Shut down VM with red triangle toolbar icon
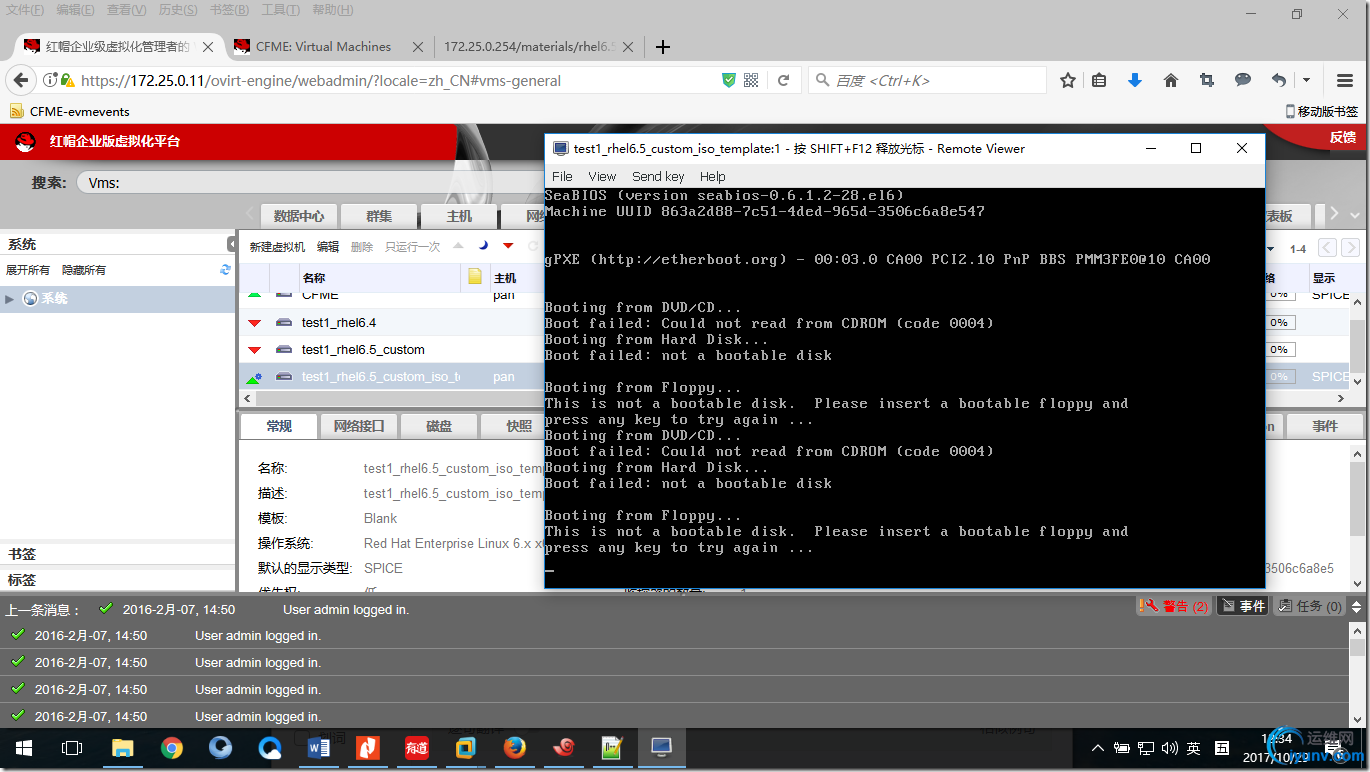The image size is (1370, 772). pos(508,246)
